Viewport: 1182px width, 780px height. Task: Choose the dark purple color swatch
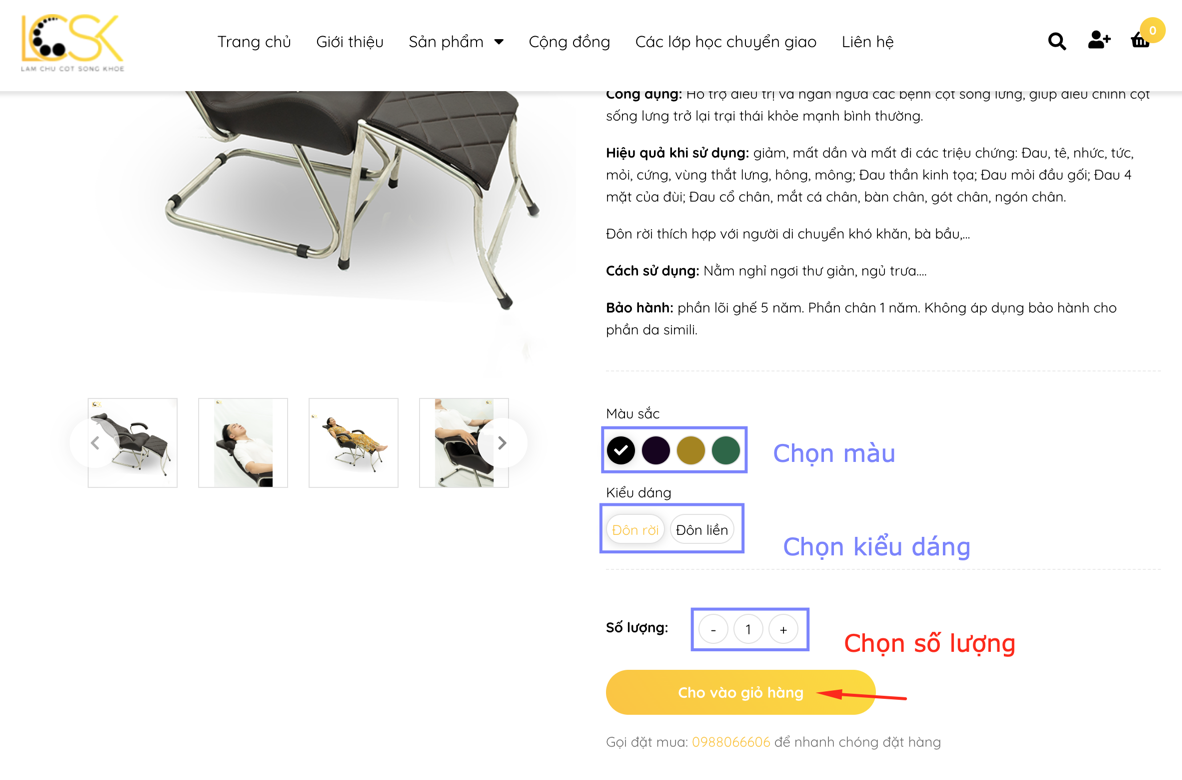pyautogui.click(x=656, y=451)
